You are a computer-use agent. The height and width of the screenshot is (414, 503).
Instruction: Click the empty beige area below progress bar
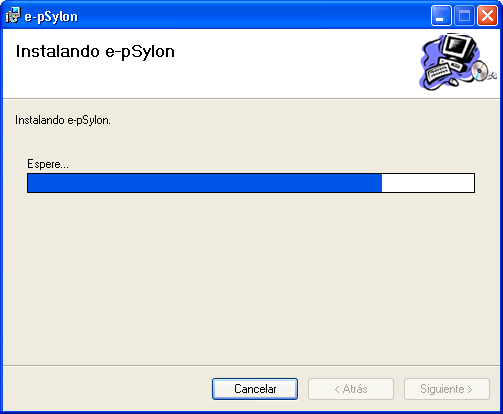[x=251, y=278]
